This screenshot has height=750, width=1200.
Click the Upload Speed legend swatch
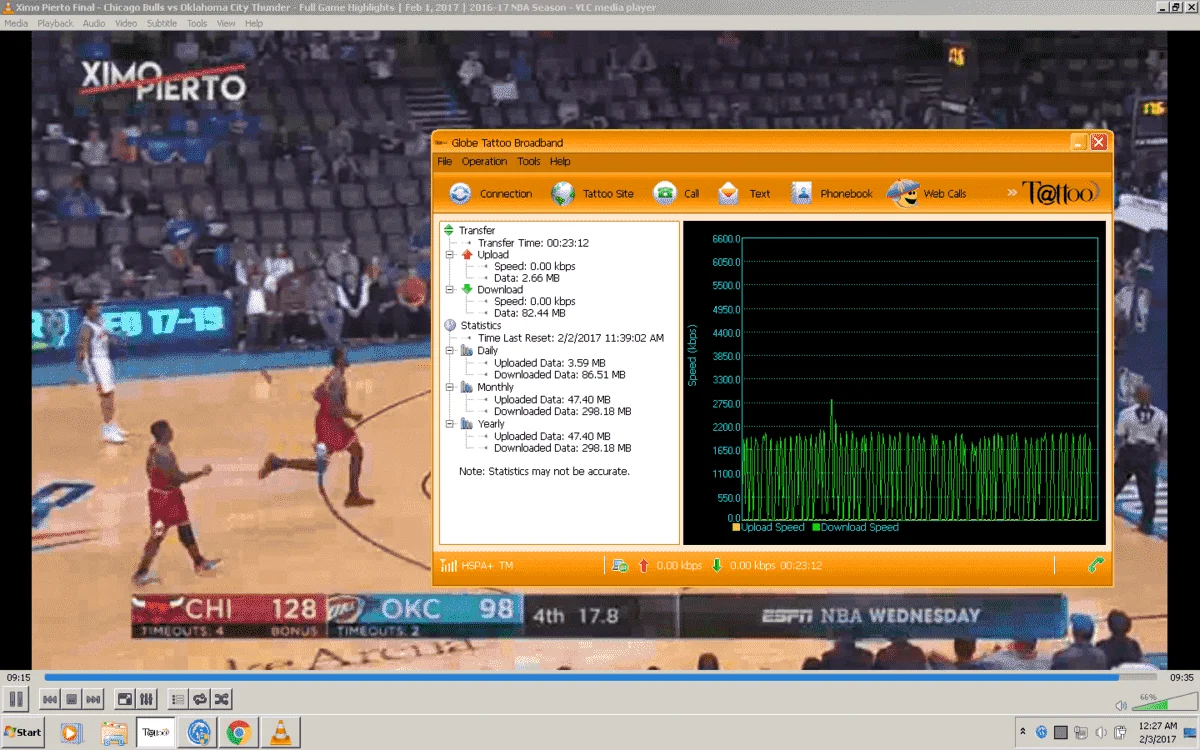(x=737, y=527)
